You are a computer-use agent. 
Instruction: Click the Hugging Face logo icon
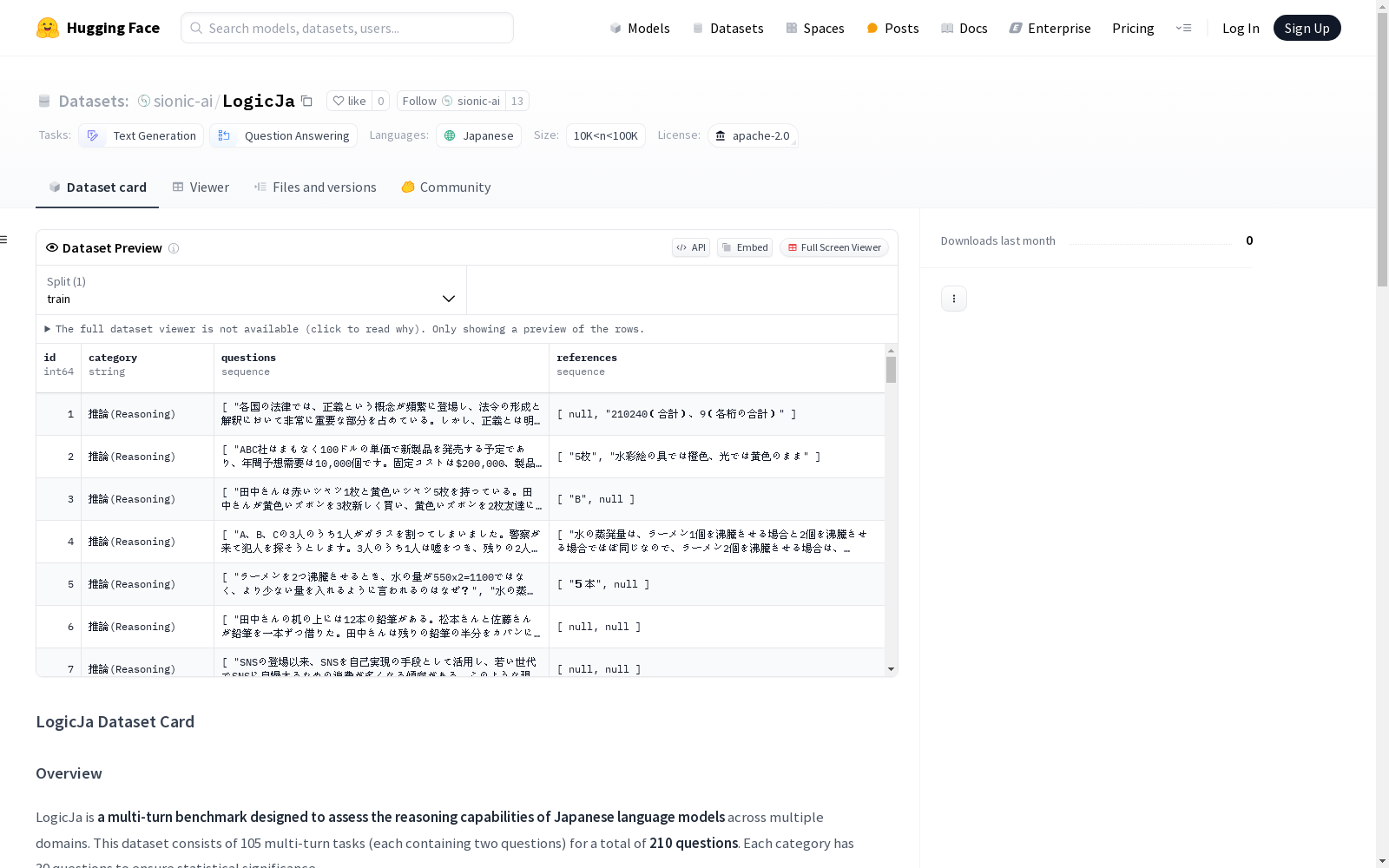click(x=48, y=28)
